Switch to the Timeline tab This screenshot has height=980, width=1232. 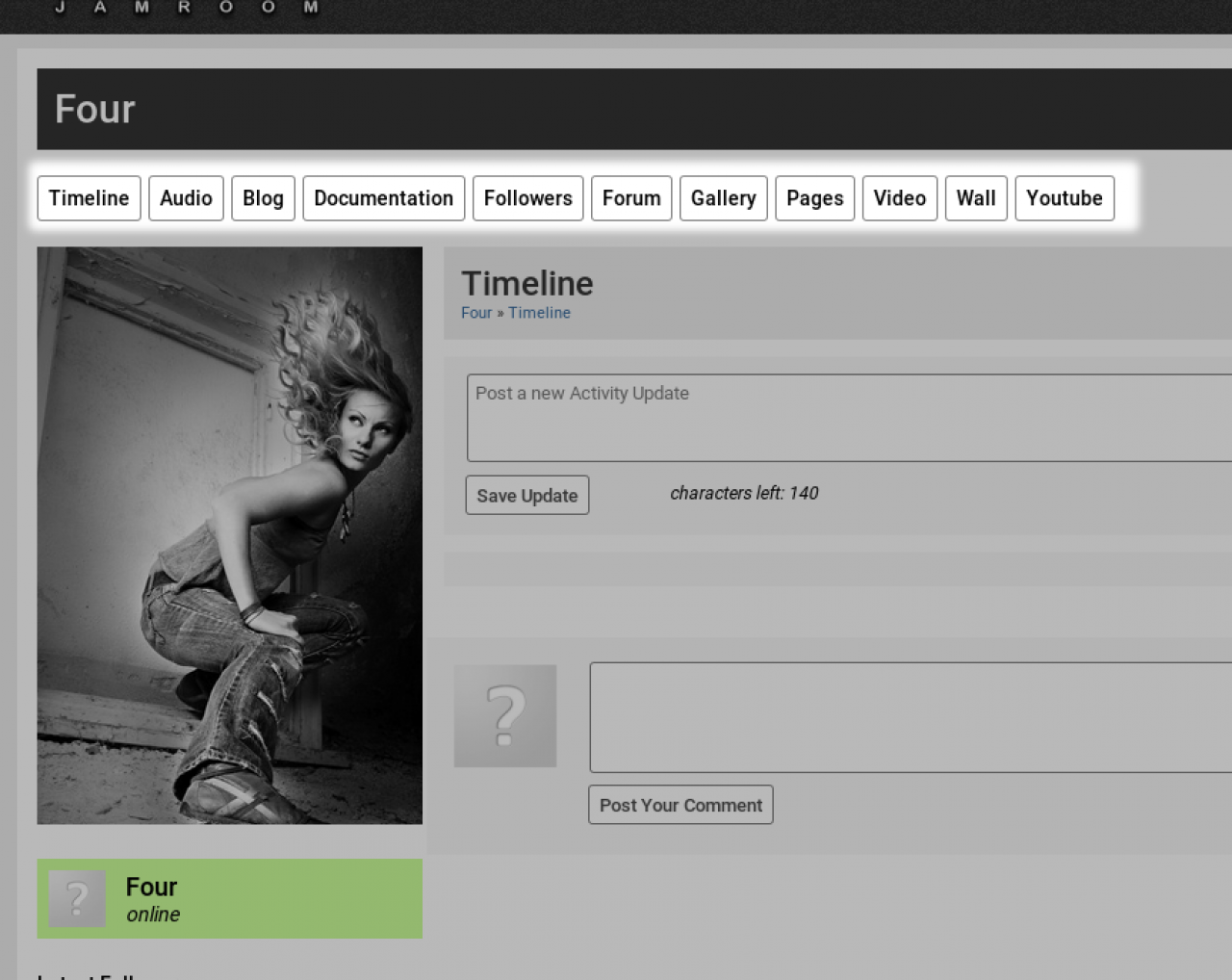[89, 198]
